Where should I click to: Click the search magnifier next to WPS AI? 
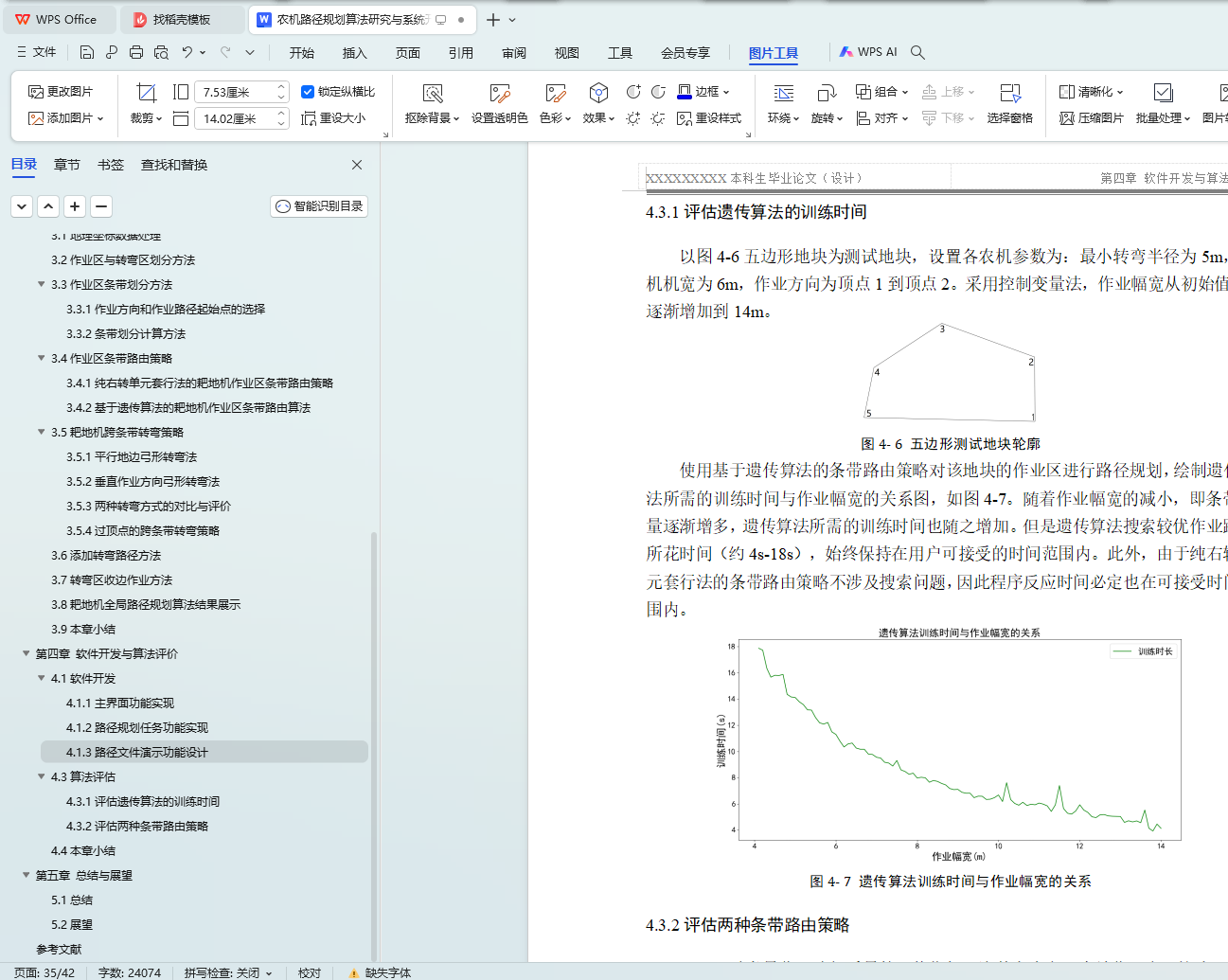click(917, 53)
